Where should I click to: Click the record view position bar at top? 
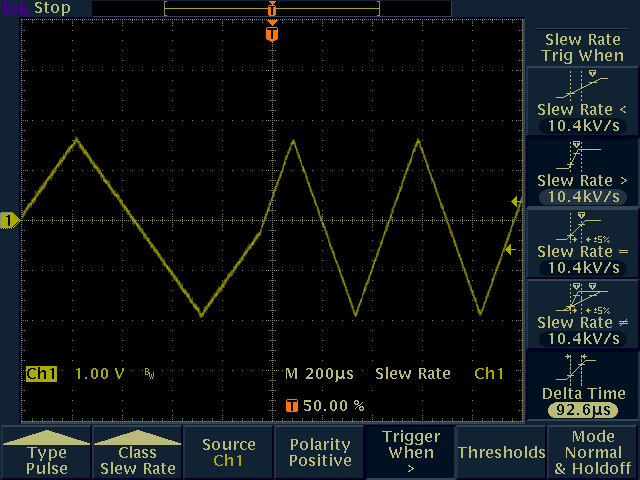tap(272, 8)
